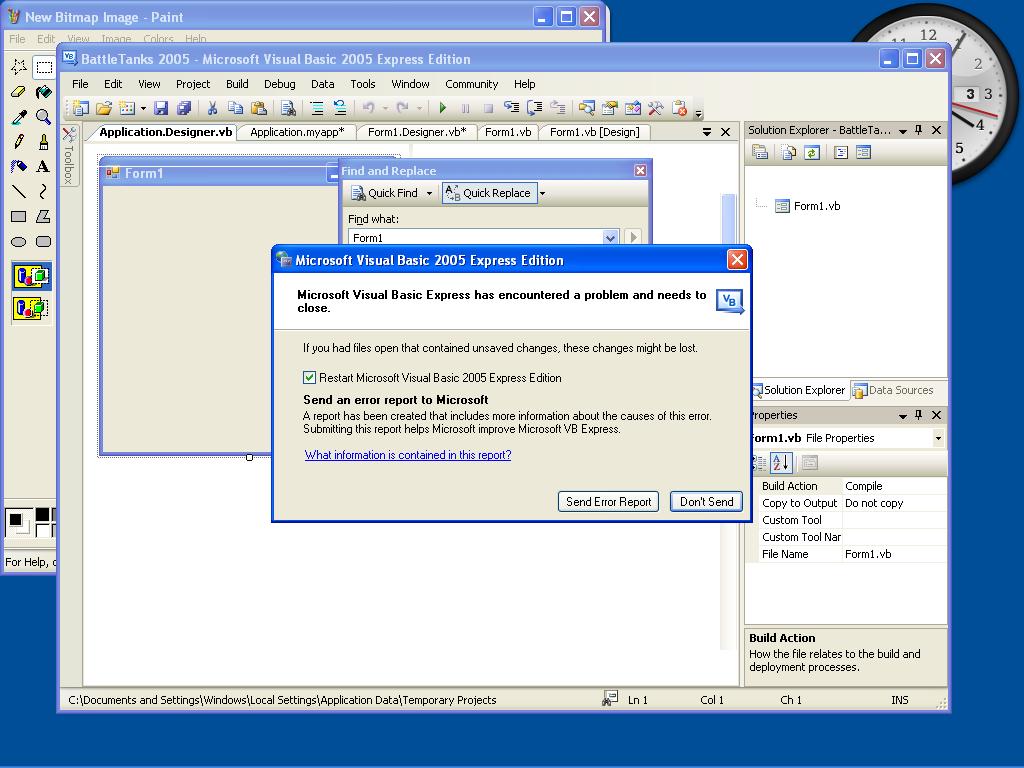This screenshot has height=768, width=1024.
Task: Click View Designer icon in Solution Explorer
Action: pos(863,153)
